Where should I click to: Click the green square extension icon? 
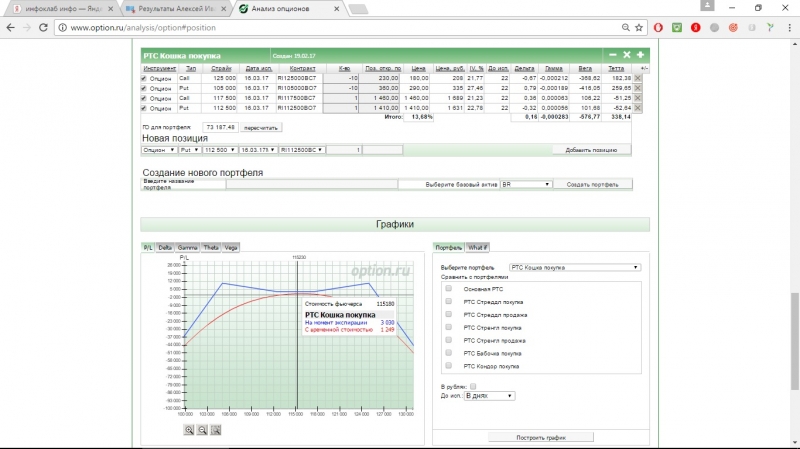[677, 28]
